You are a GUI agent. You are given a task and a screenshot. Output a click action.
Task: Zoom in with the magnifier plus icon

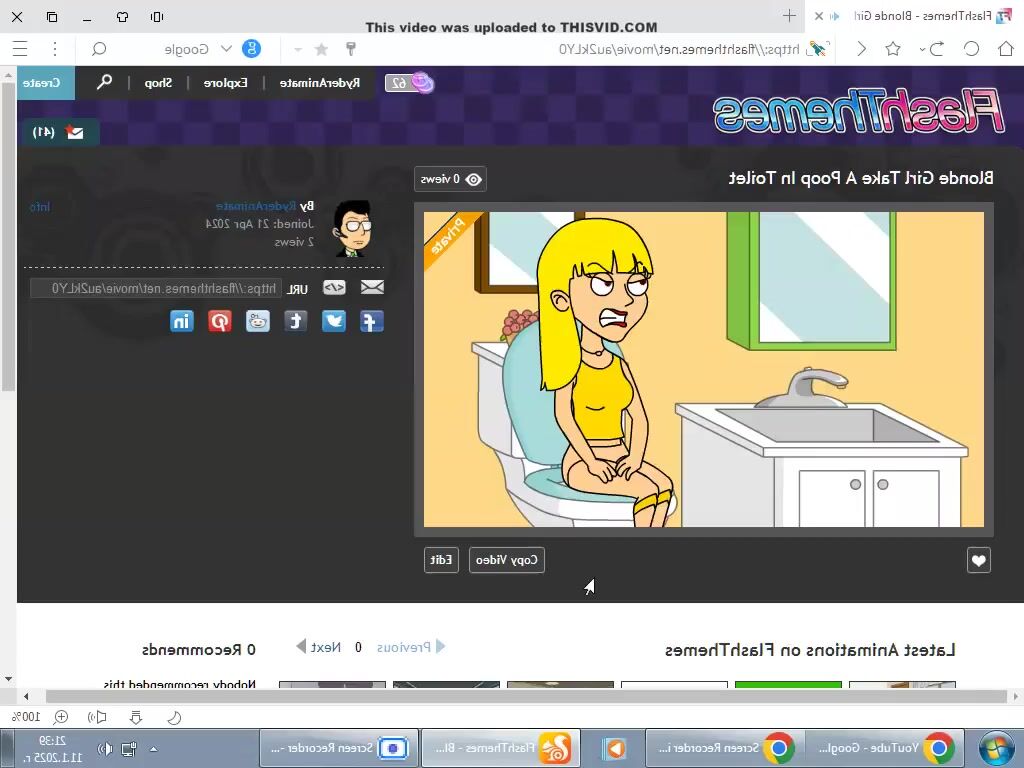tap(61, 717)
